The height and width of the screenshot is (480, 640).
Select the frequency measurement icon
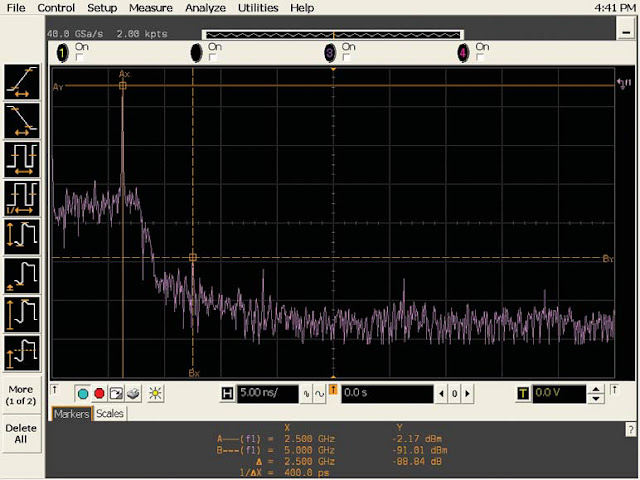tap(22, 198)
